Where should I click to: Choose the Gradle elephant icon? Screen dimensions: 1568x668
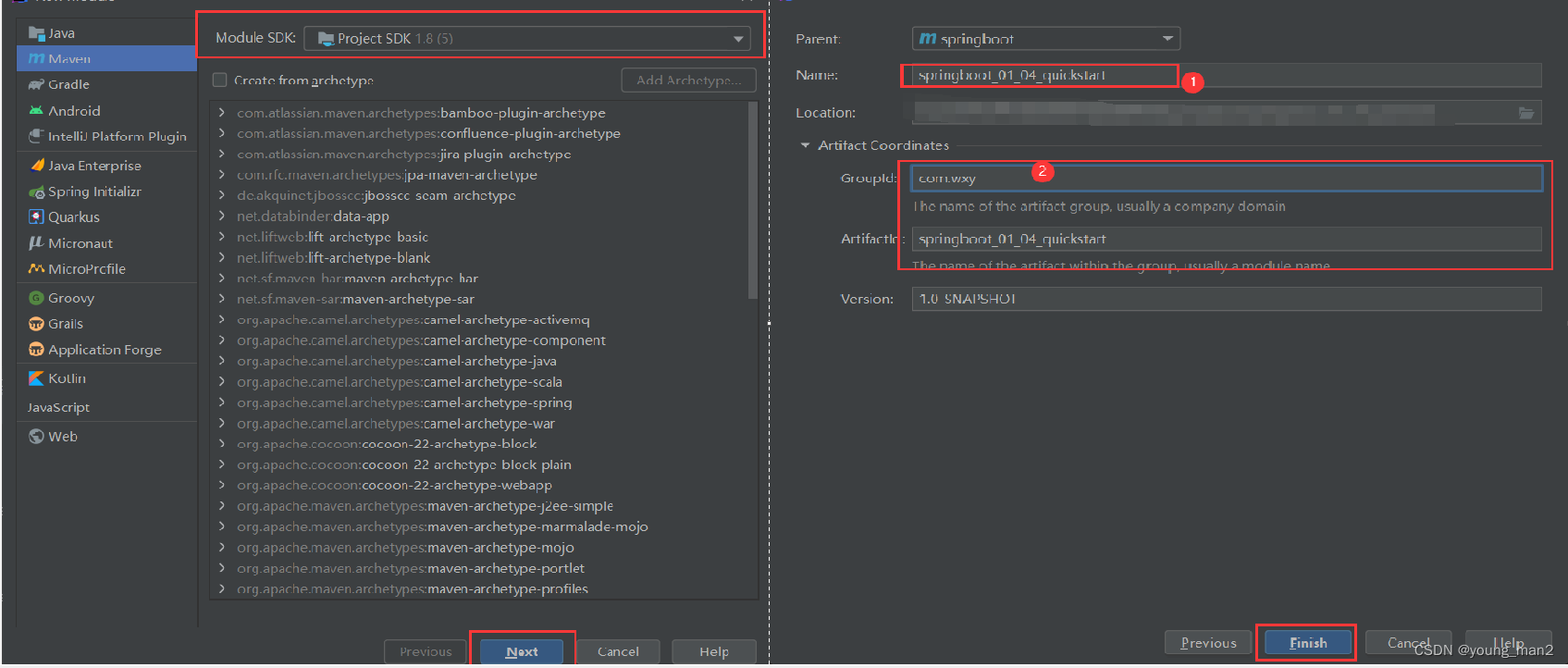(x=36, y=84)
